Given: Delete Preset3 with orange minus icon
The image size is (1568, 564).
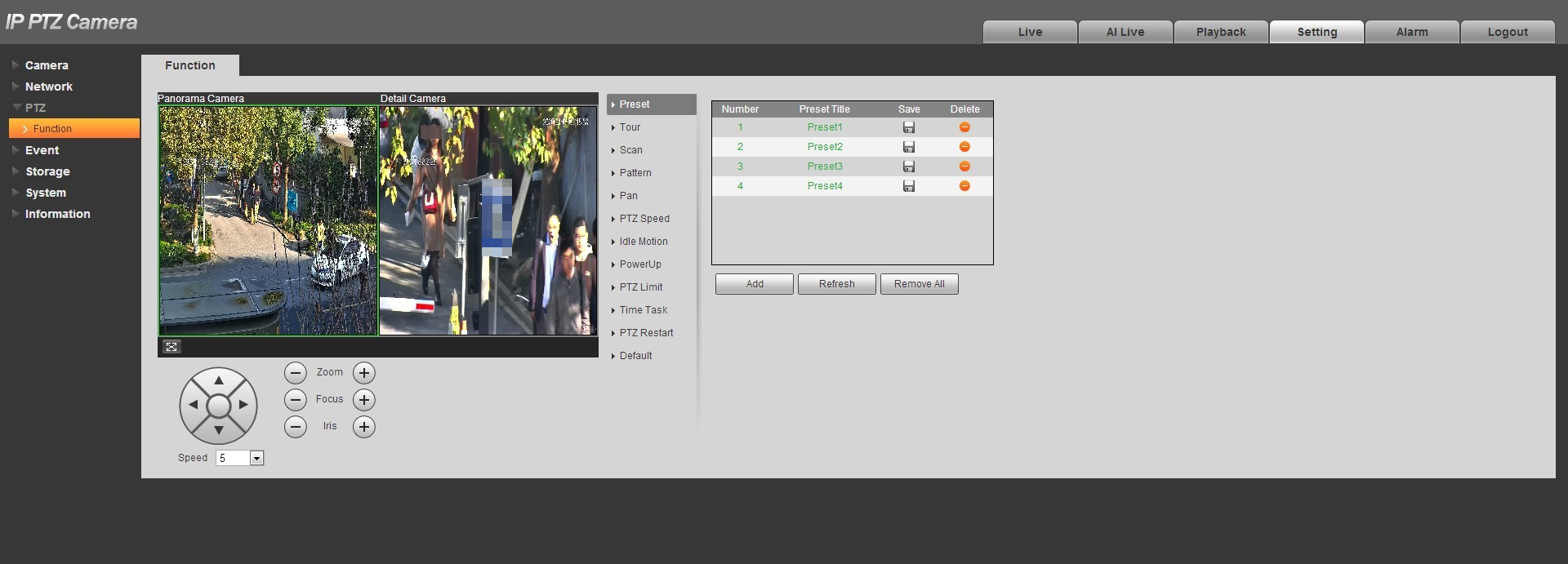Looking at the screenshot, I should tap(964, 167).
